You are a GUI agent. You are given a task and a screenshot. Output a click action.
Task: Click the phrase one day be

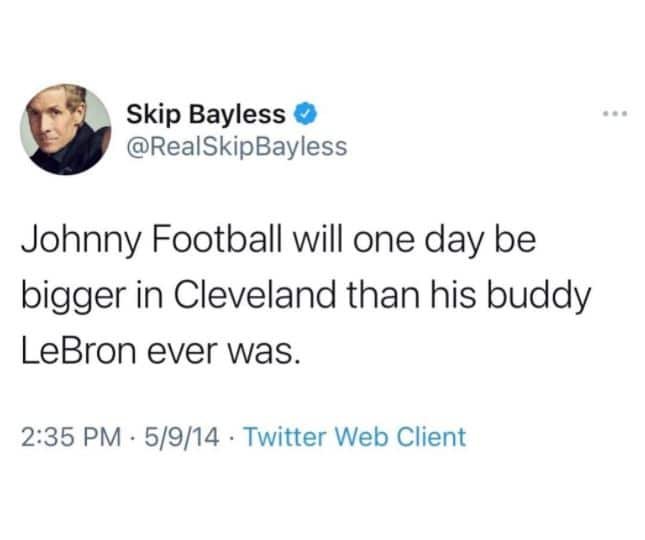click(x=445, y=241)
